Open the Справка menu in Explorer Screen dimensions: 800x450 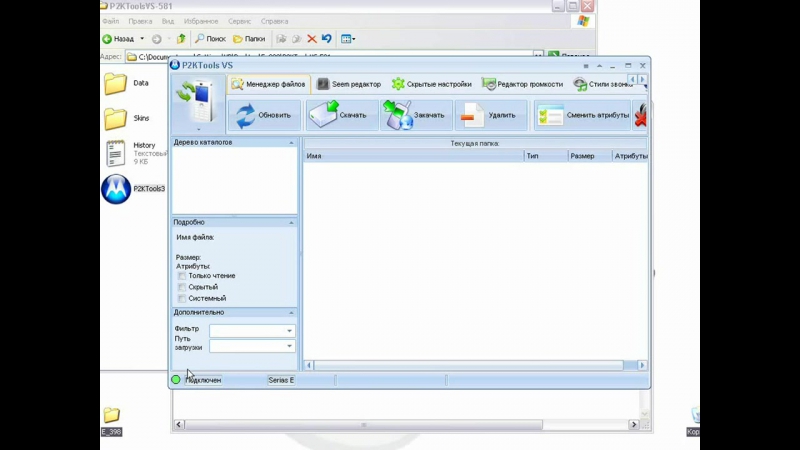click(274, 21)
